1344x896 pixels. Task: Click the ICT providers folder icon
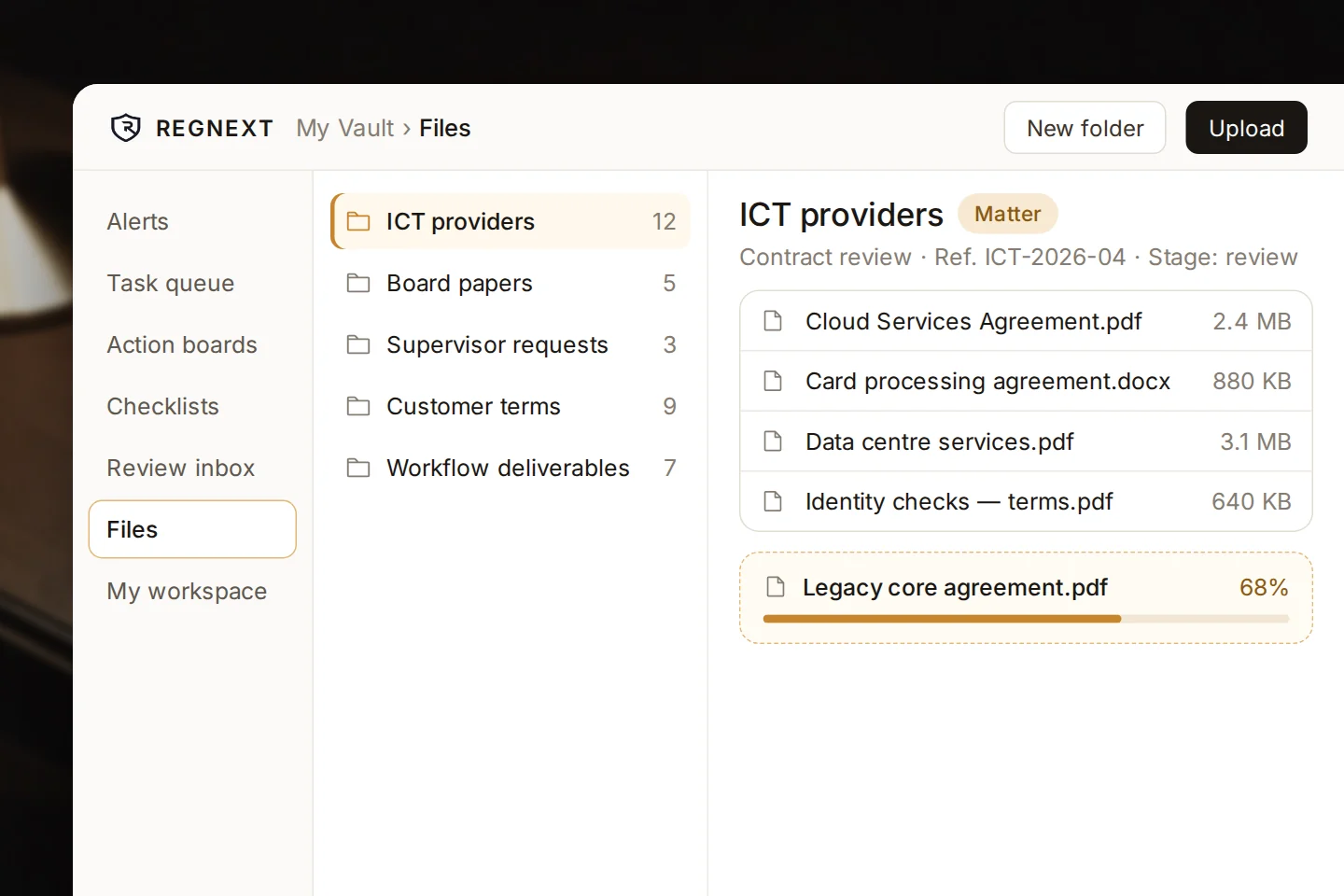coord(358,221)
